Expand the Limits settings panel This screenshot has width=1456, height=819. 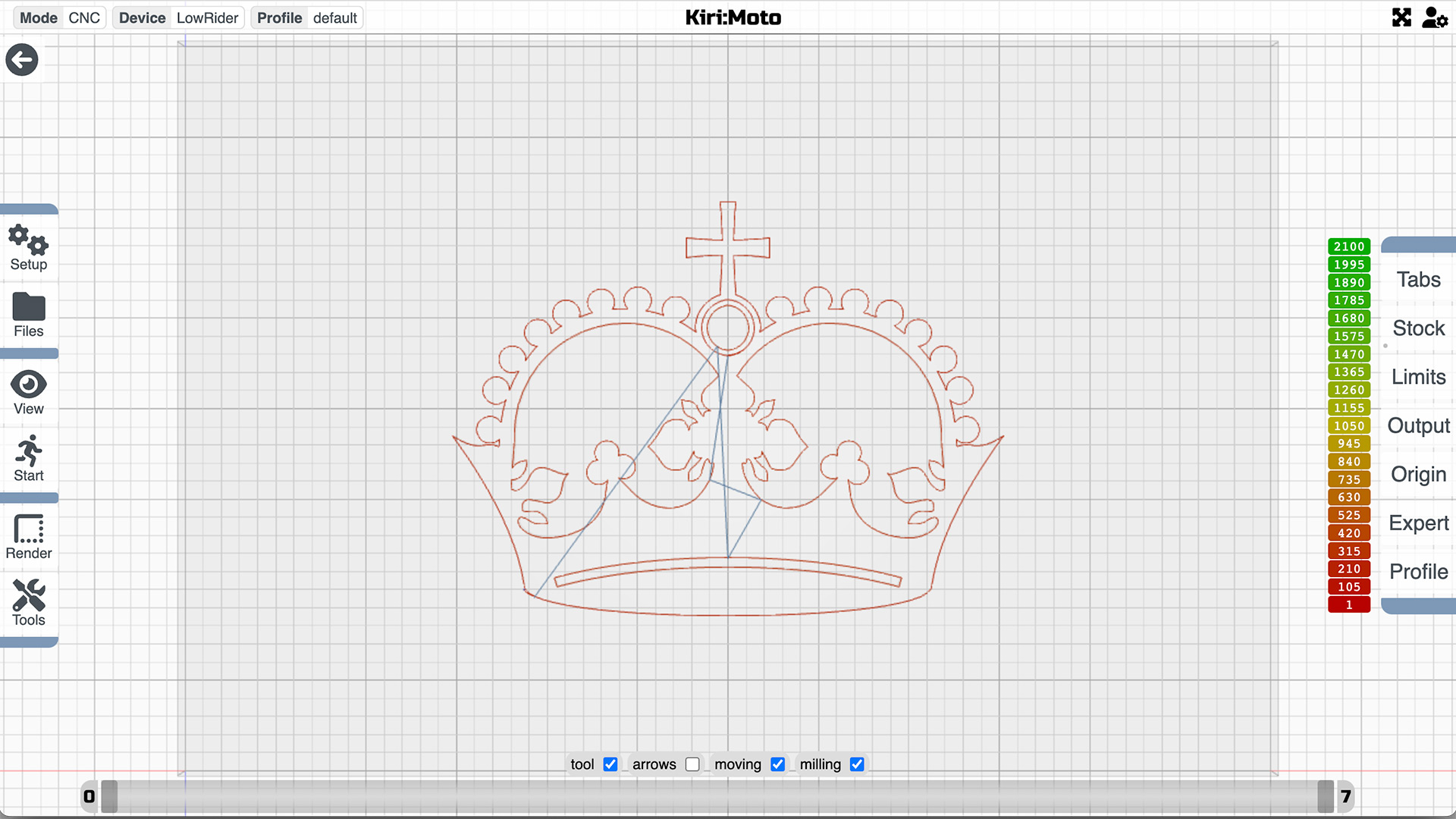[1417, 377]
